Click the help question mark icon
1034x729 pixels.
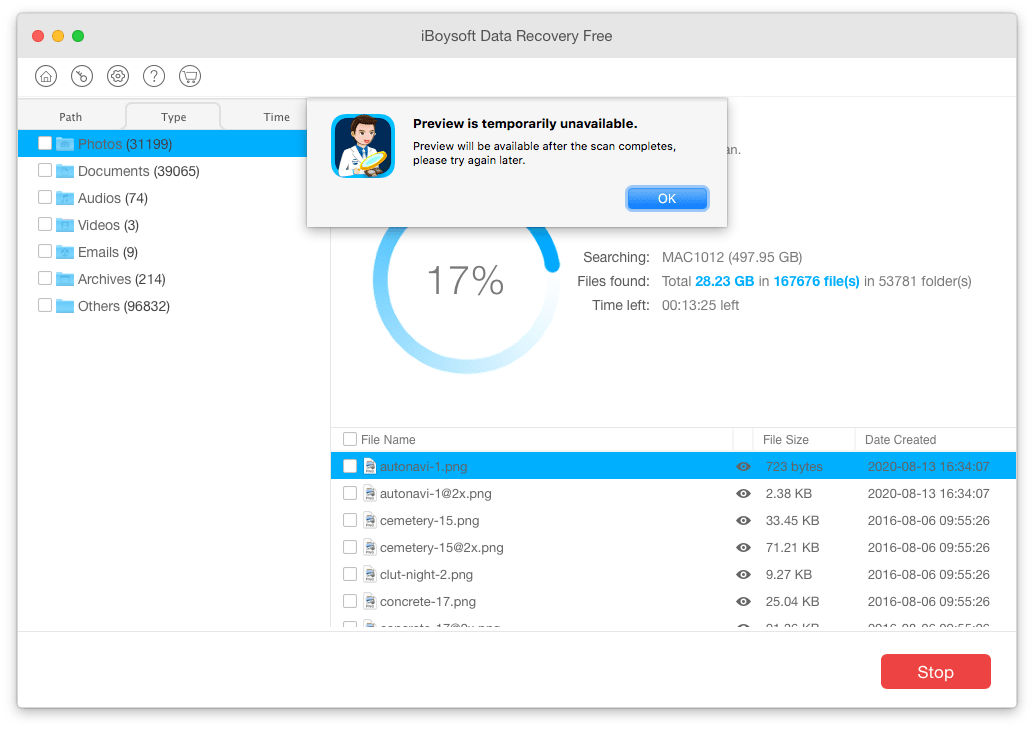[x=154, y=76]
